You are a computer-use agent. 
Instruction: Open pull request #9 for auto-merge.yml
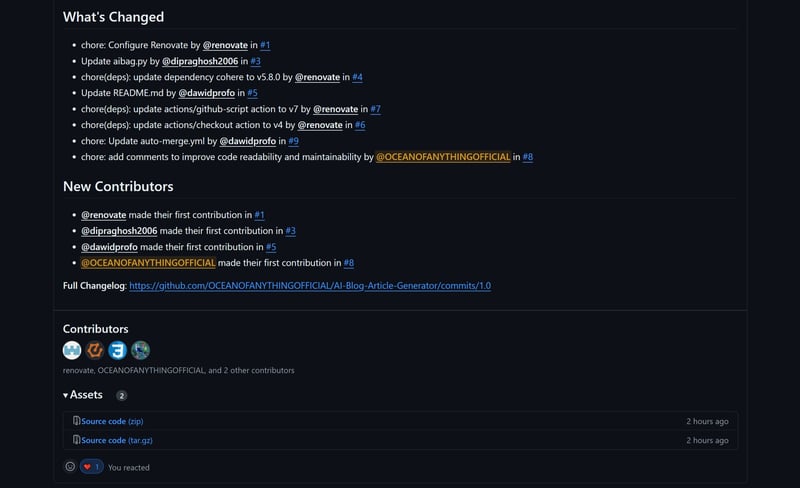(293, 141)
